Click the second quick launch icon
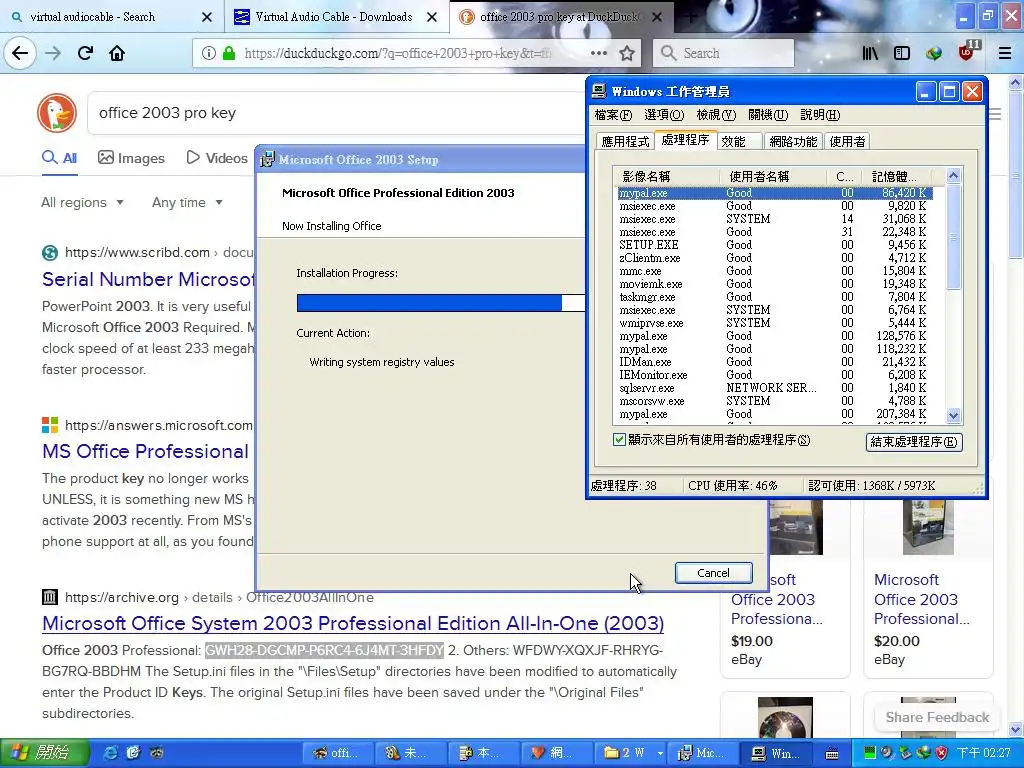This screenshot has height=768, width=1024. [x=133, y=752]
